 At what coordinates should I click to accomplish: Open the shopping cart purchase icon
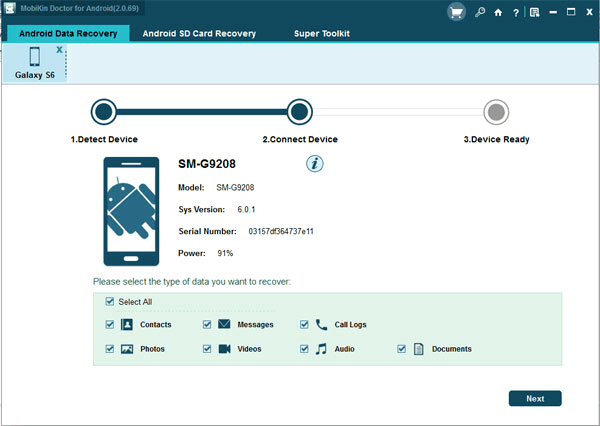(x=456, y=12)
